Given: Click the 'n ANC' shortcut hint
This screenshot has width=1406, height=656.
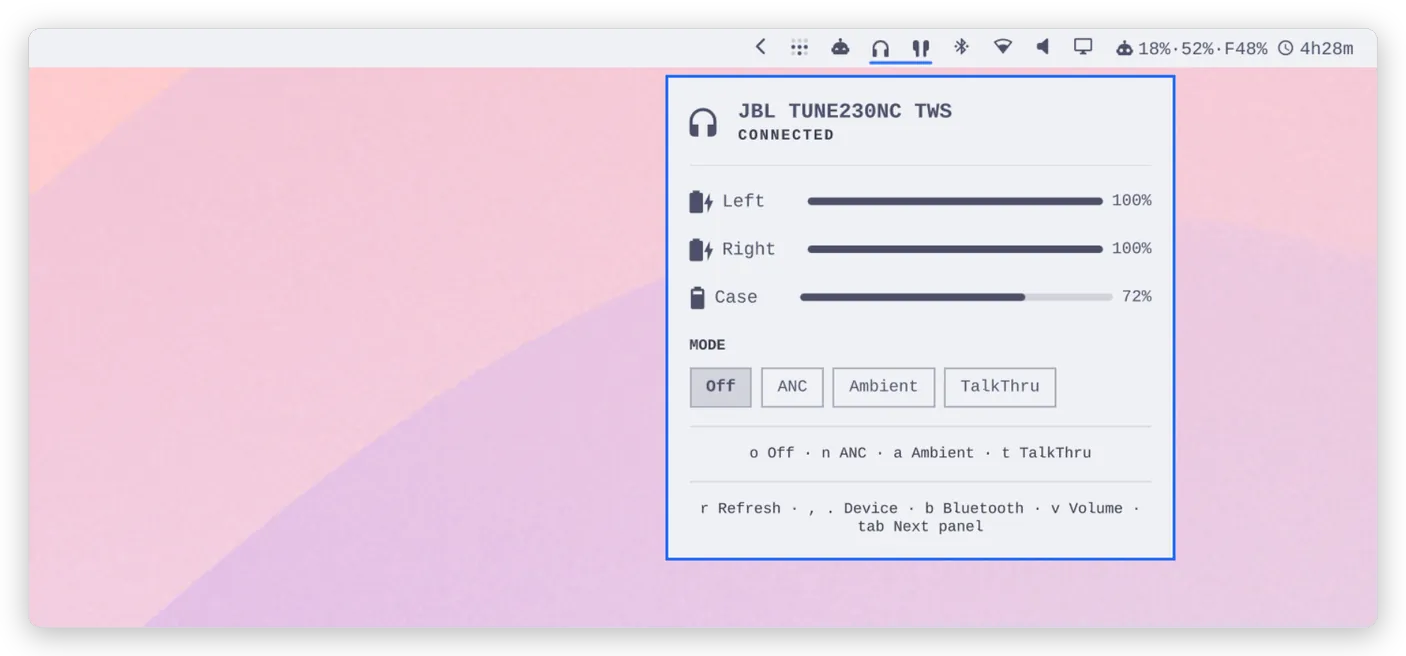Looking at the screenshot, I should pos(844,453).
